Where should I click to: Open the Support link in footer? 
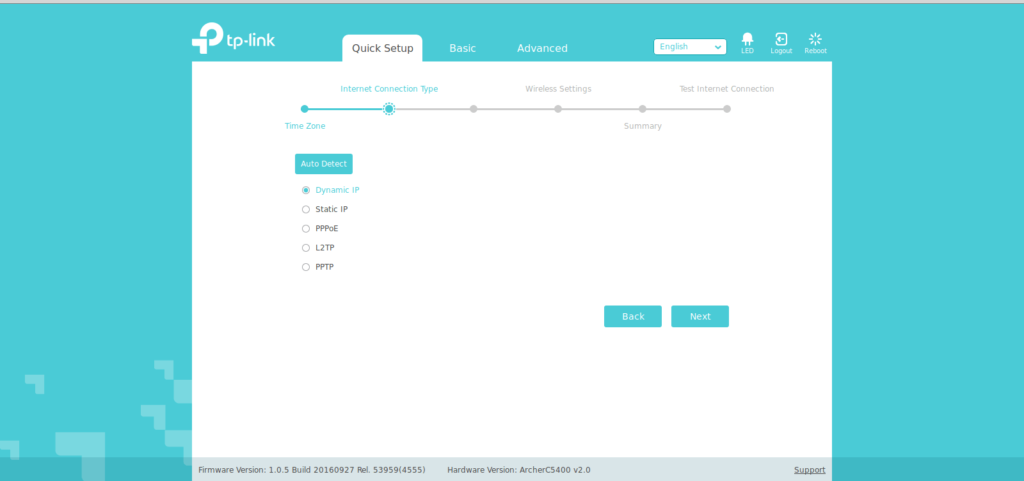809,470
